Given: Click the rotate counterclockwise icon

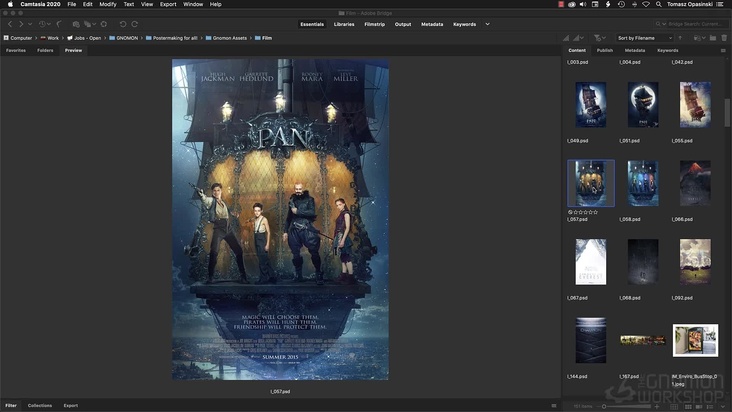Looking at the screenshot, I should pos(123,24).
